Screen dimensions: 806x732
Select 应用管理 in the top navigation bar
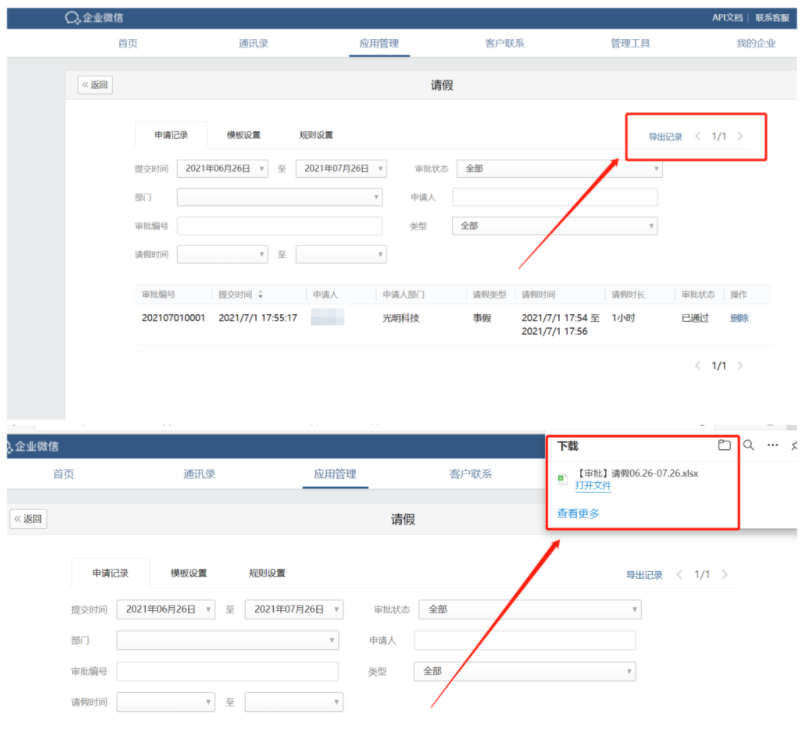pyautogui.click(x=379, y=44)
